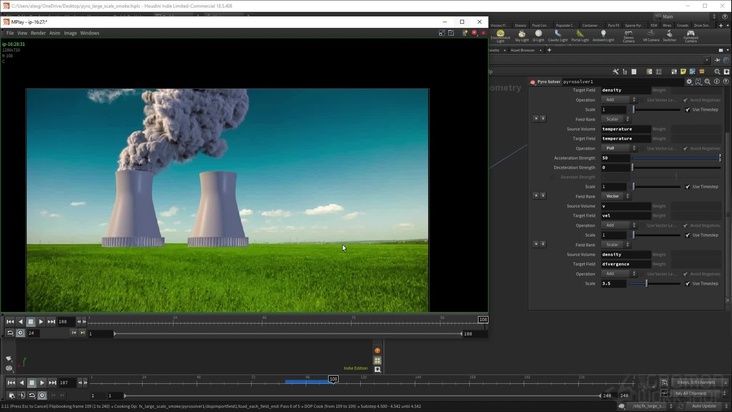Viewport: 732px width, 412px height.
Task: Open MPlay Render menu
Action: click(x=38, y=33)
